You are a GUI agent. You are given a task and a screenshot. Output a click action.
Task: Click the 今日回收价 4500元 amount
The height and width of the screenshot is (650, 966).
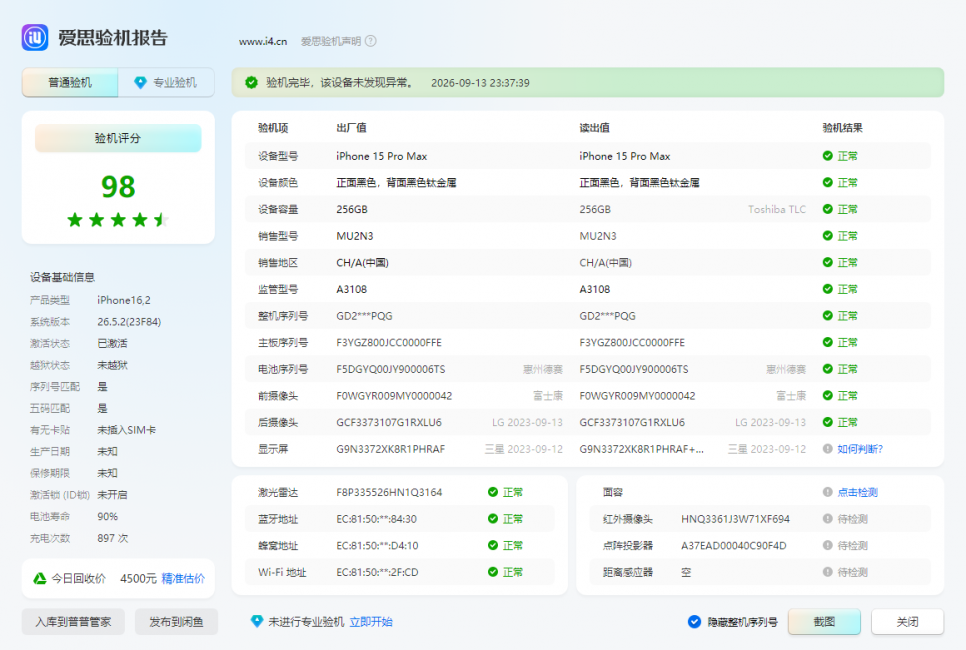tap(138, 579)
